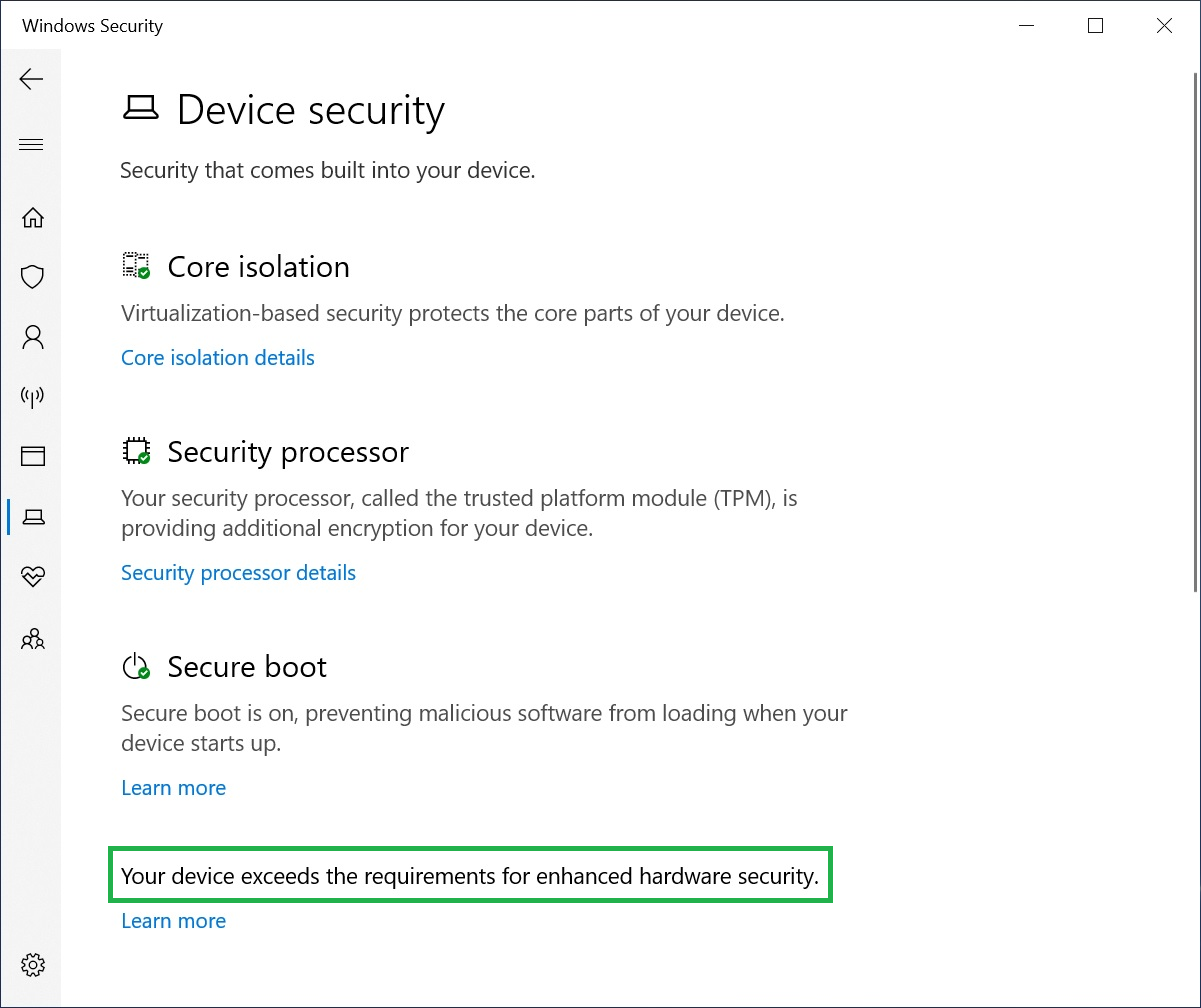Open Account protection person icon
The width and height of the screenshot is (1201, 1008).
(32, 337)
